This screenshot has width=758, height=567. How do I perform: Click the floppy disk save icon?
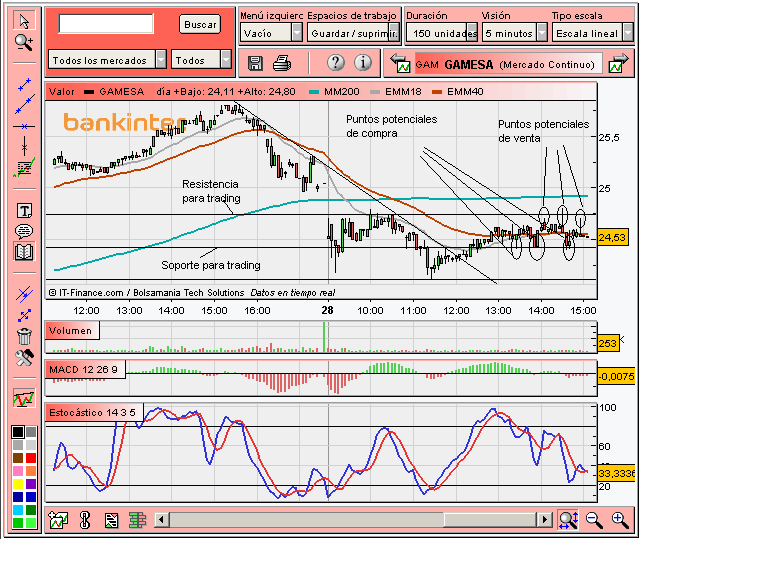255,63
